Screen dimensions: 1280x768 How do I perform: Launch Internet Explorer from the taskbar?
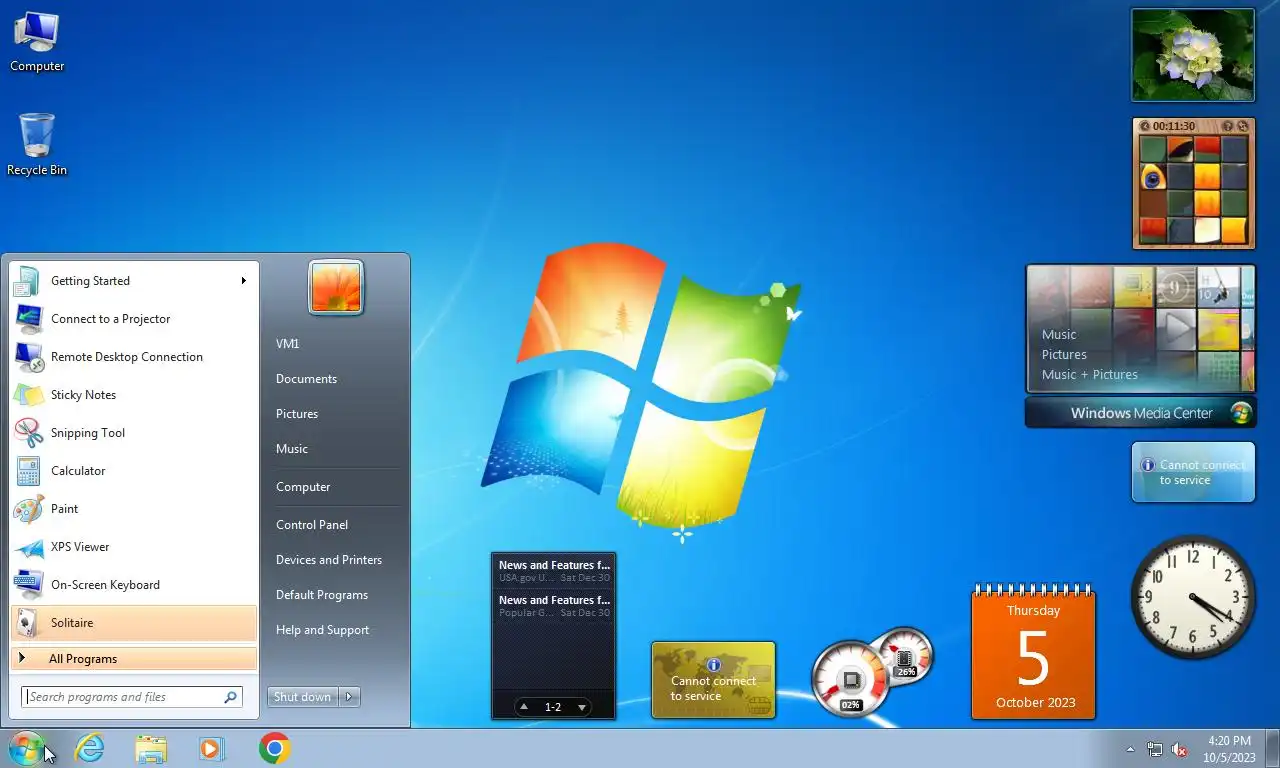(90, 748)
